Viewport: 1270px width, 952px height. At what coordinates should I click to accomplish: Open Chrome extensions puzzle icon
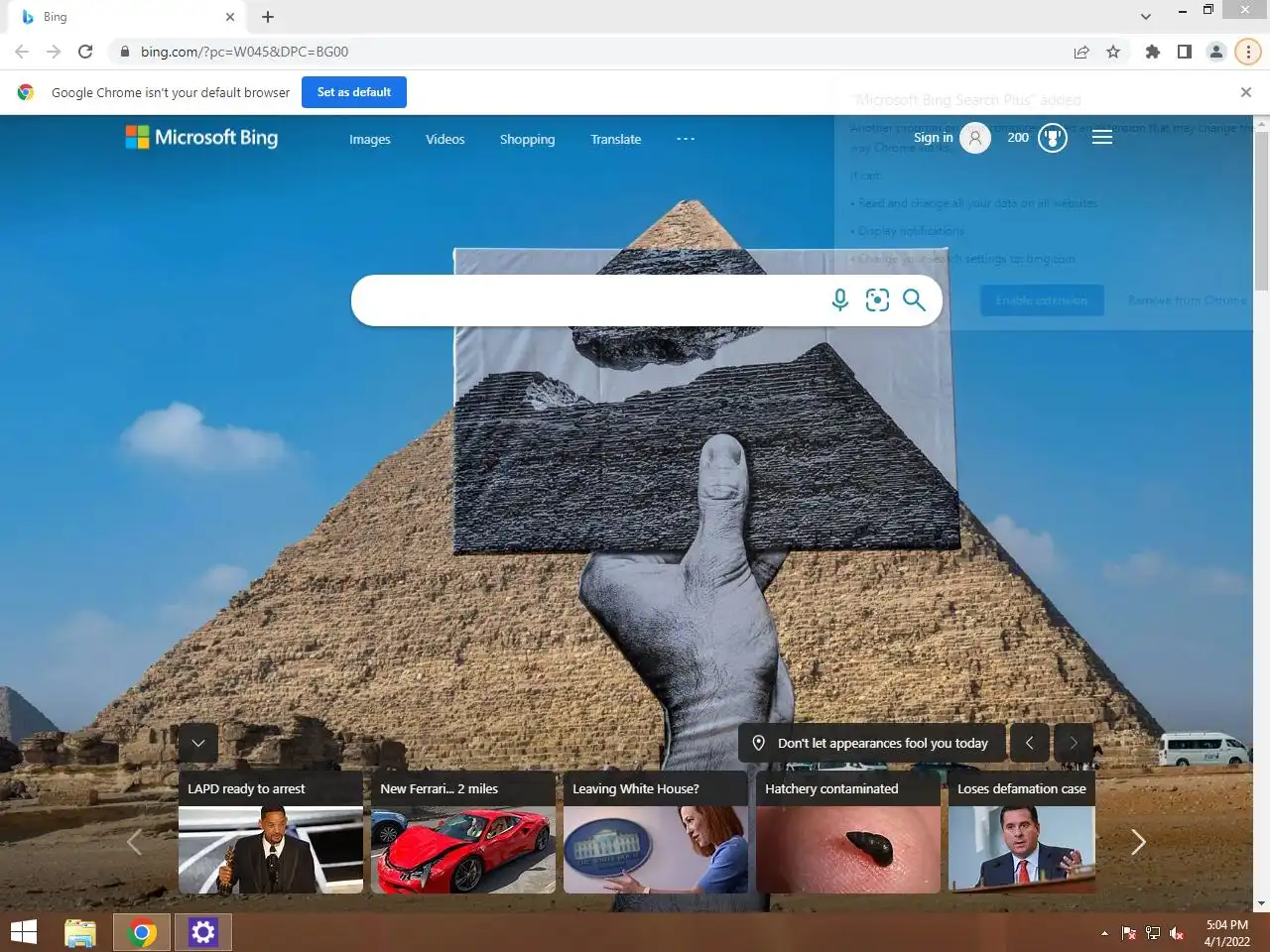1152,52
